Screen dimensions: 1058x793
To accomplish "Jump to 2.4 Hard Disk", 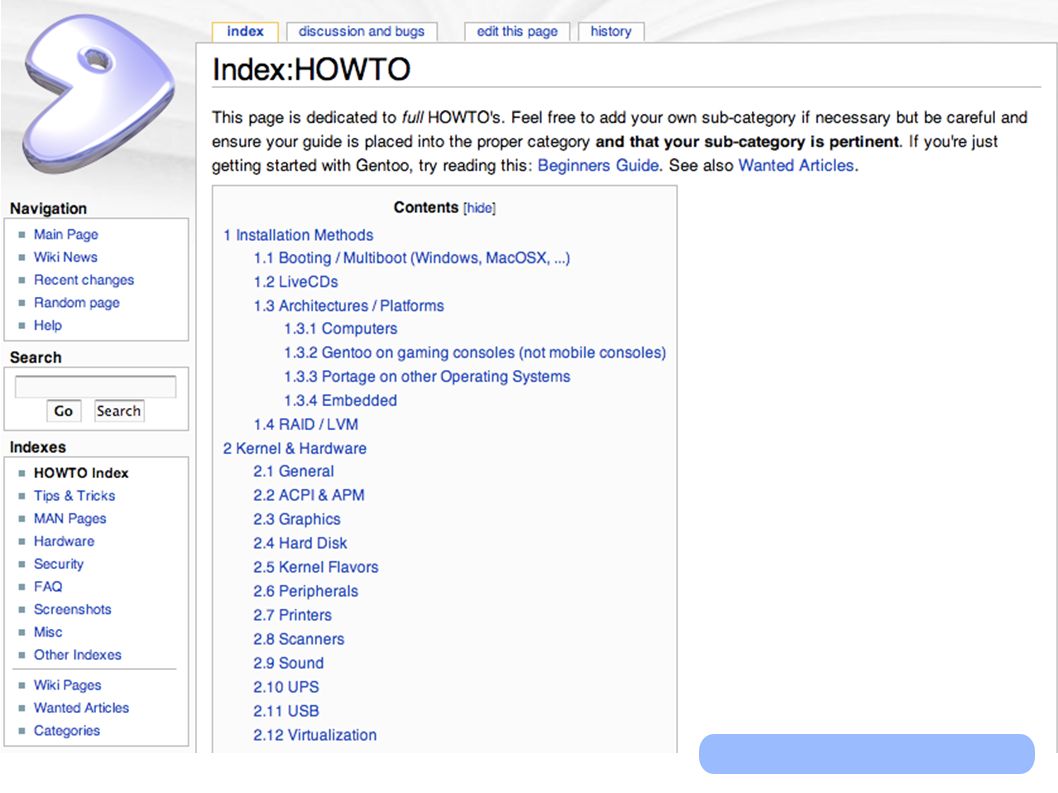I will 300,543.
